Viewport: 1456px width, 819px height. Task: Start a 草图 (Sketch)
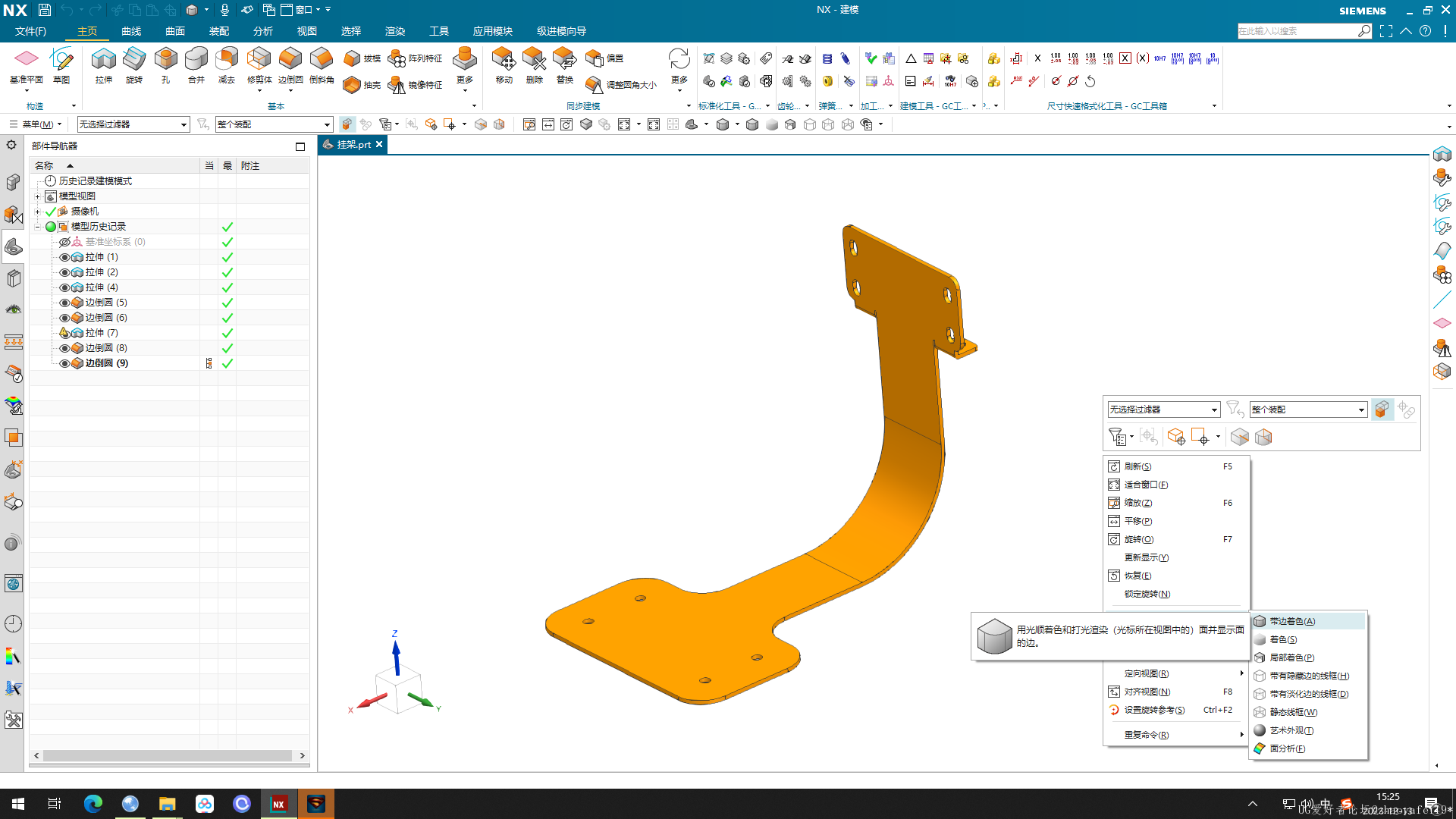click(x=61, y=65)
